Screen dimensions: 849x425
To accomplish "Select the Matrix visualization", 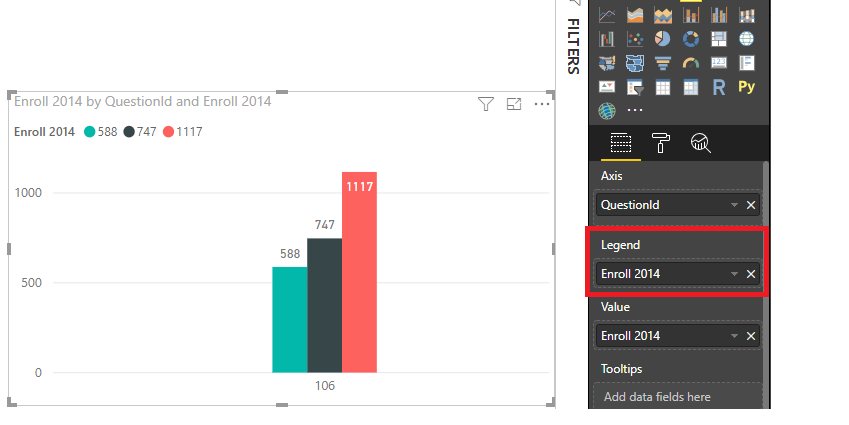I will coord(691,87).
